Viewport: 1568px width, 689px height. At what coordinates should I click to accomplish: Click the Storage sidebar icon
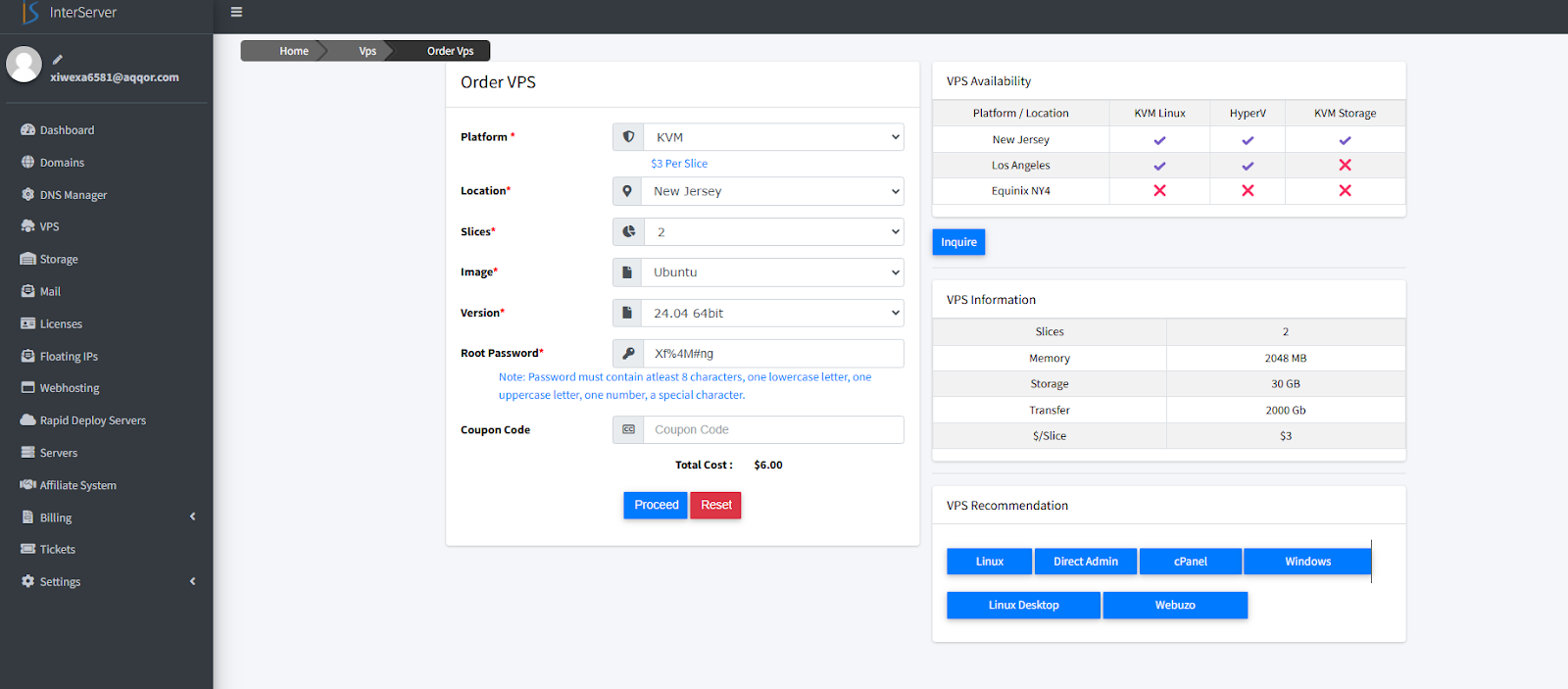(27, 259)
